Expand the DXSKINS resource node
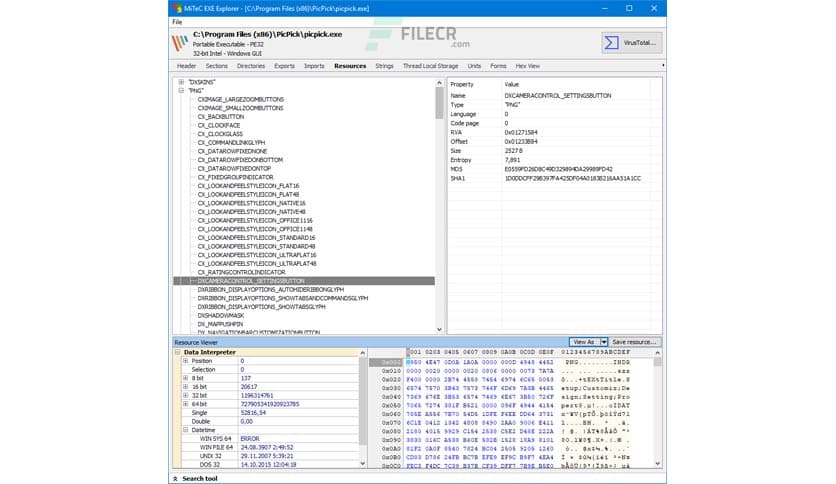The height and width of the screenshot is (484, 836). click(x=181, y=82)
